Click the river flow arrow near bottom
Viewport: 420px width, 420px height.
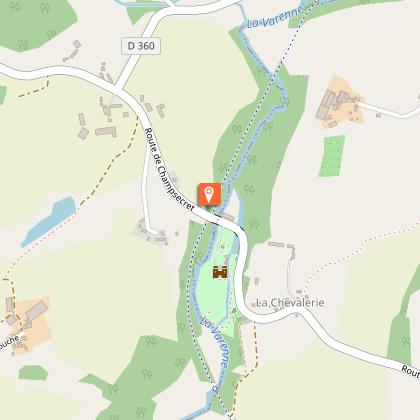pyautogui.click(x=215, y=389)
